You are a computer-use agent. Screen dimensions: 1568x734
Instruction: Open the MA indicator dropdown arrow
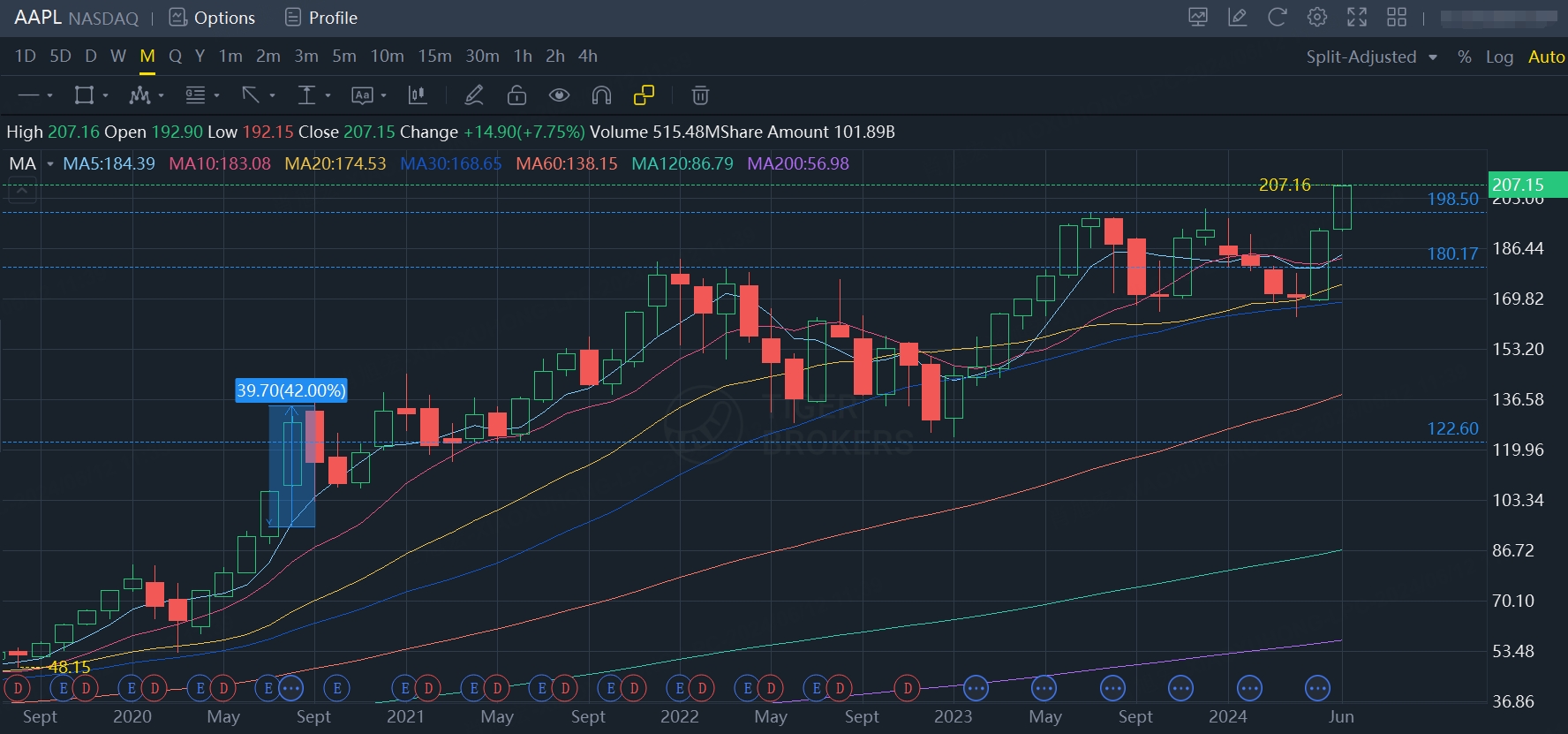pos(49,164)
